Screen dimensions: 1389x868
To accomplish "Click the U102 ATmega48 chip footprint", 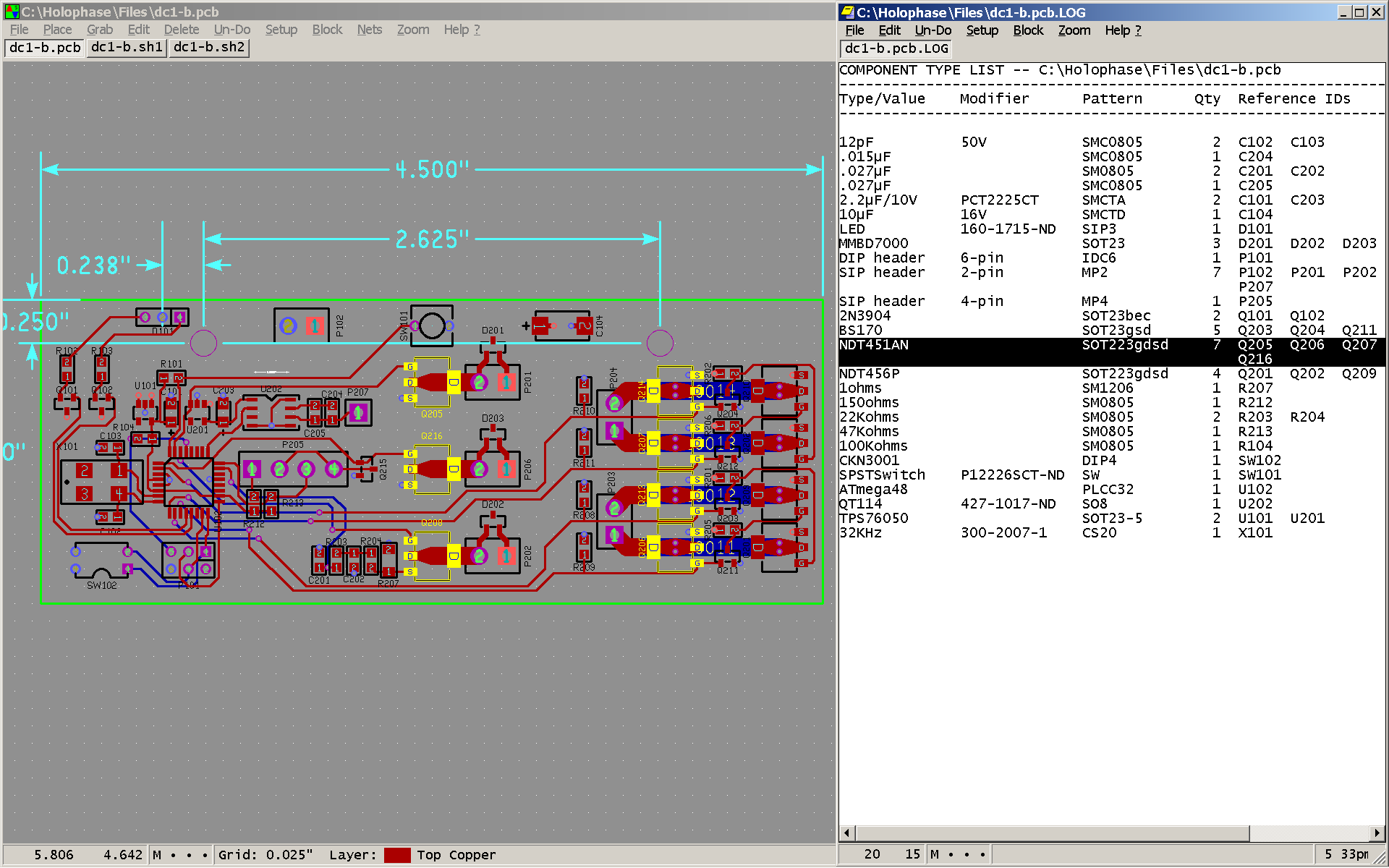I will pos(188,481).
